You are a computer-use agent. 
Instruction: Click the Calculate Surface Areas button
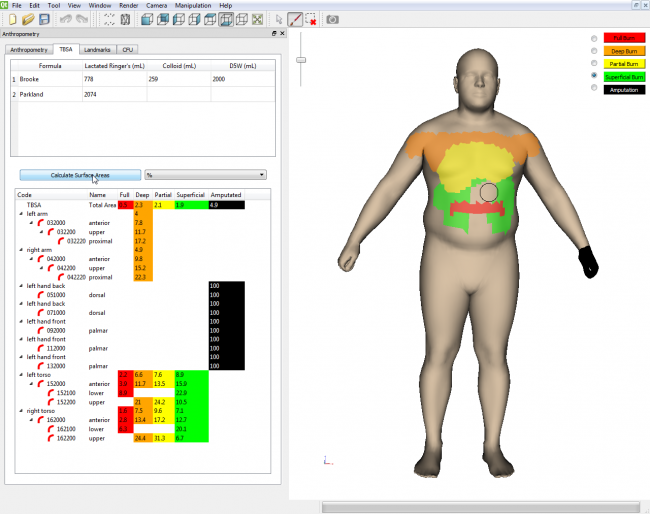[x=80, y=174]
